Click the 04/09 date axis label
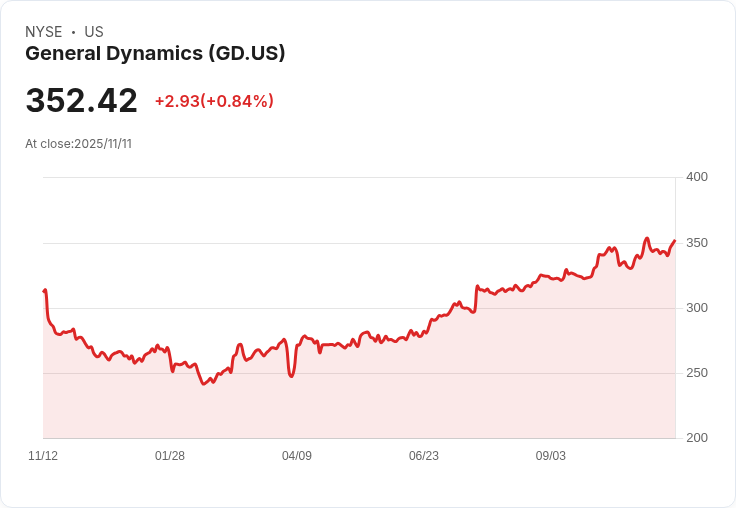 [x=297, y=456]
